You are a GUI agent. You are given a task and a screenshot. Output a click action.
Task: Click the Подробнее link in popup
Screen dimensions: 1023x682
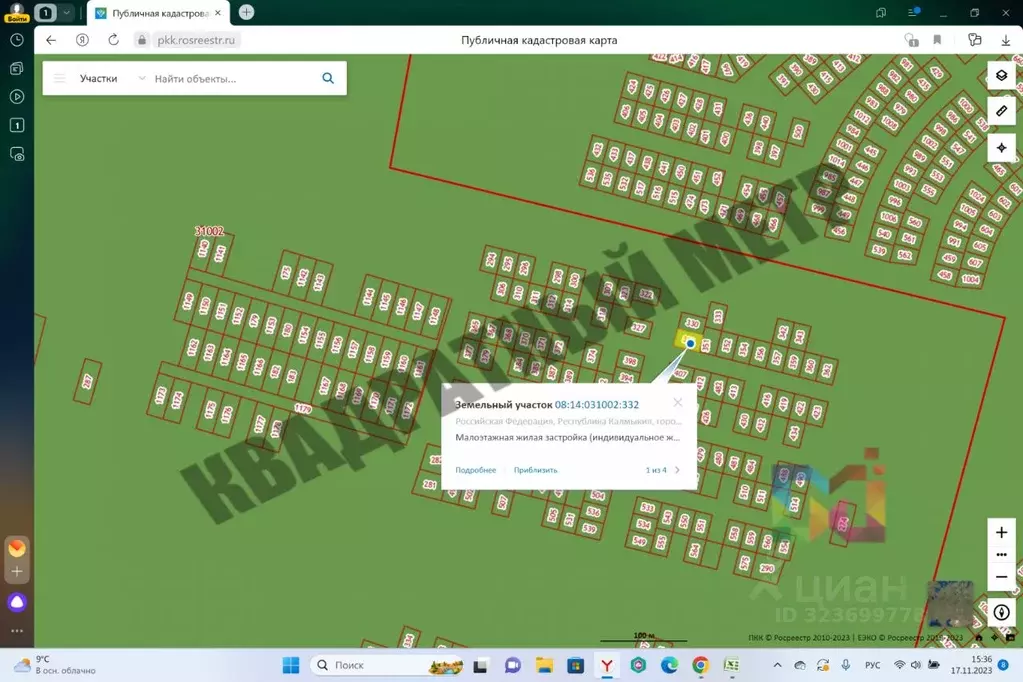(475, 470)
